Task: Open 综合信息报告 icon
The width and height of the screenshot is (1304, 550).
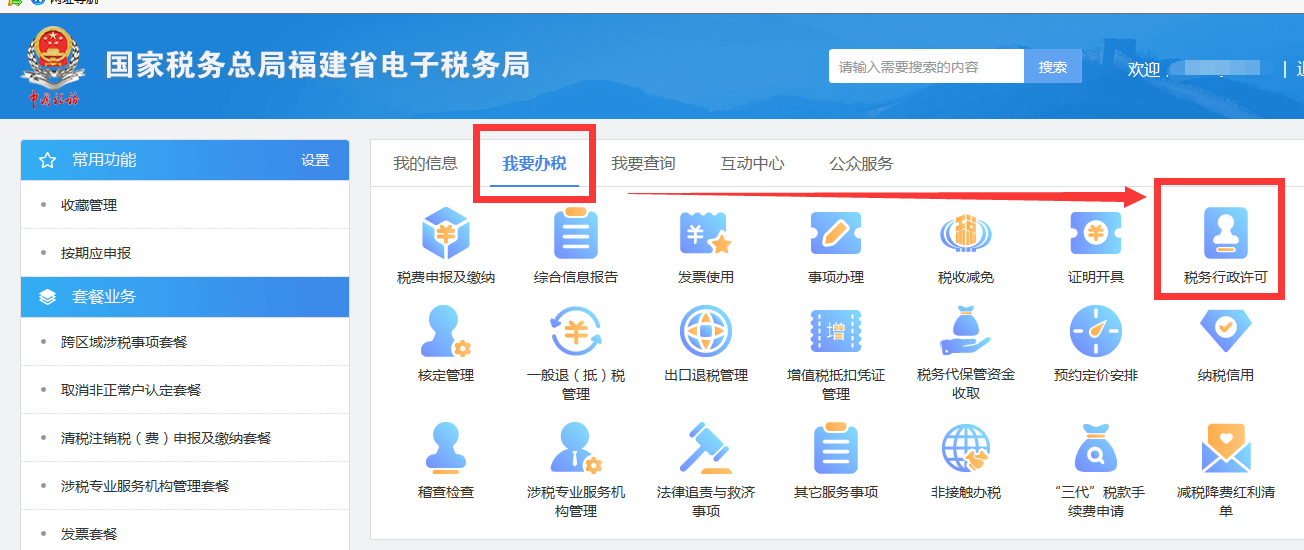Action: 576,235
